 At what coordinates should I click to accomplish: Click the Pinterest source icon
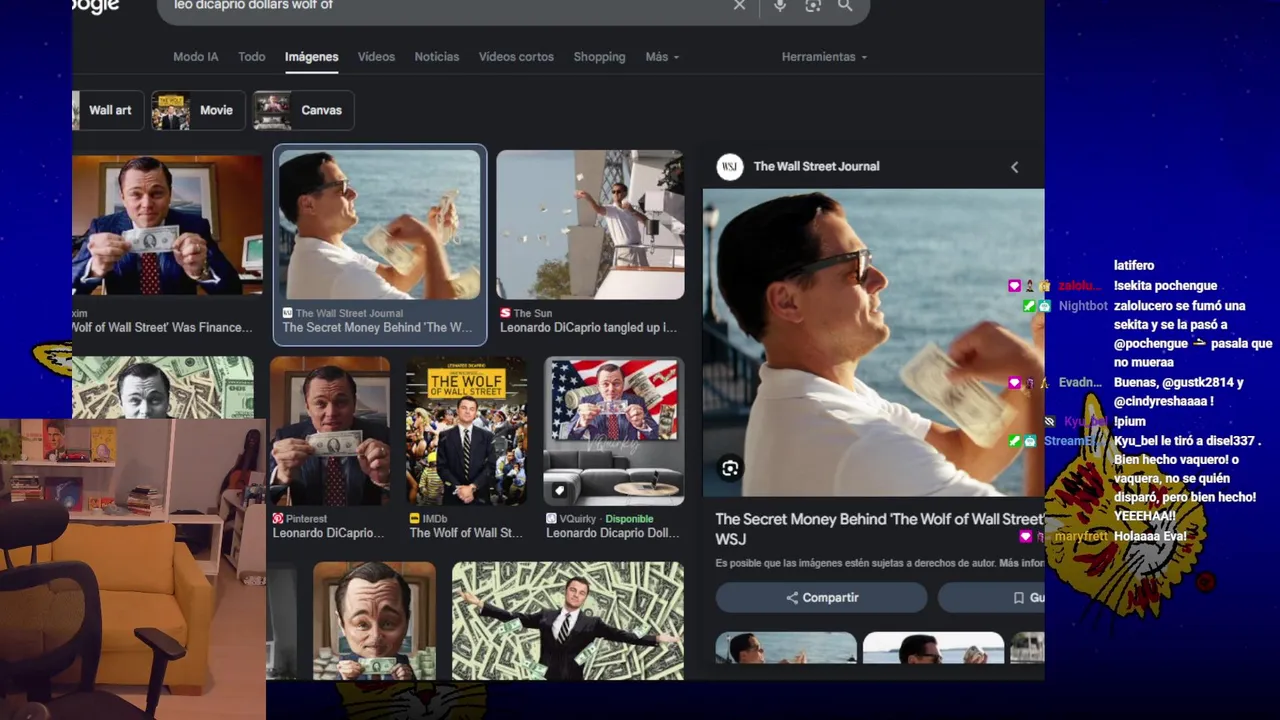278,519
